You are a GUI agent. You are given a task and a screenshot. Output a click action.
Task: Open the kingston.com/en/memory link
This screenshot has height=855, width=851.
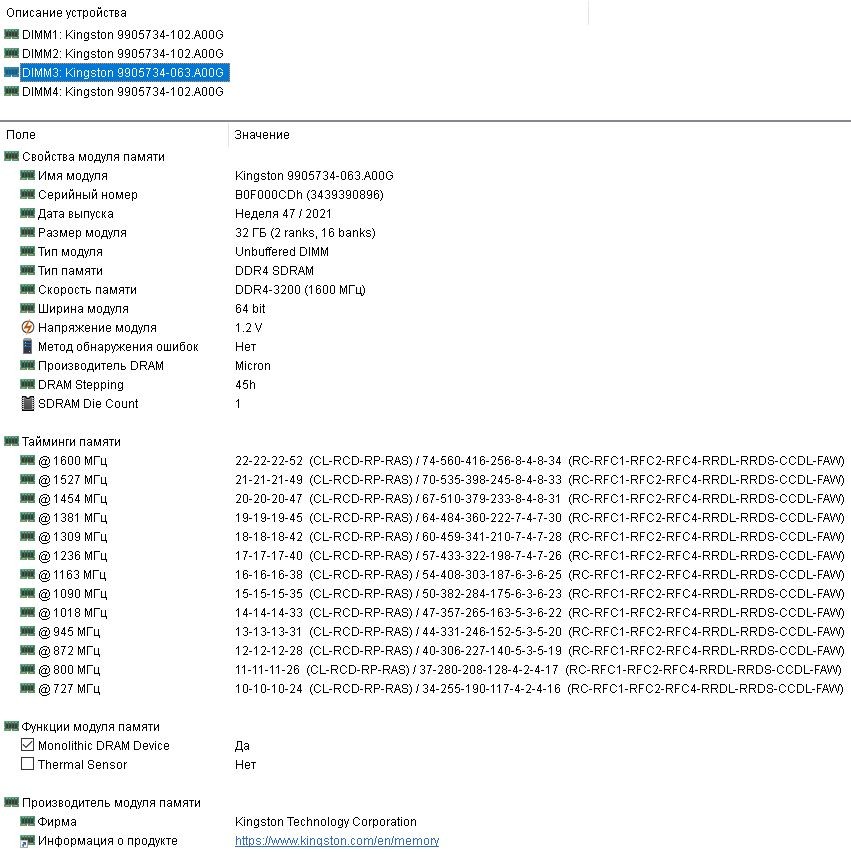coord(337,841)
